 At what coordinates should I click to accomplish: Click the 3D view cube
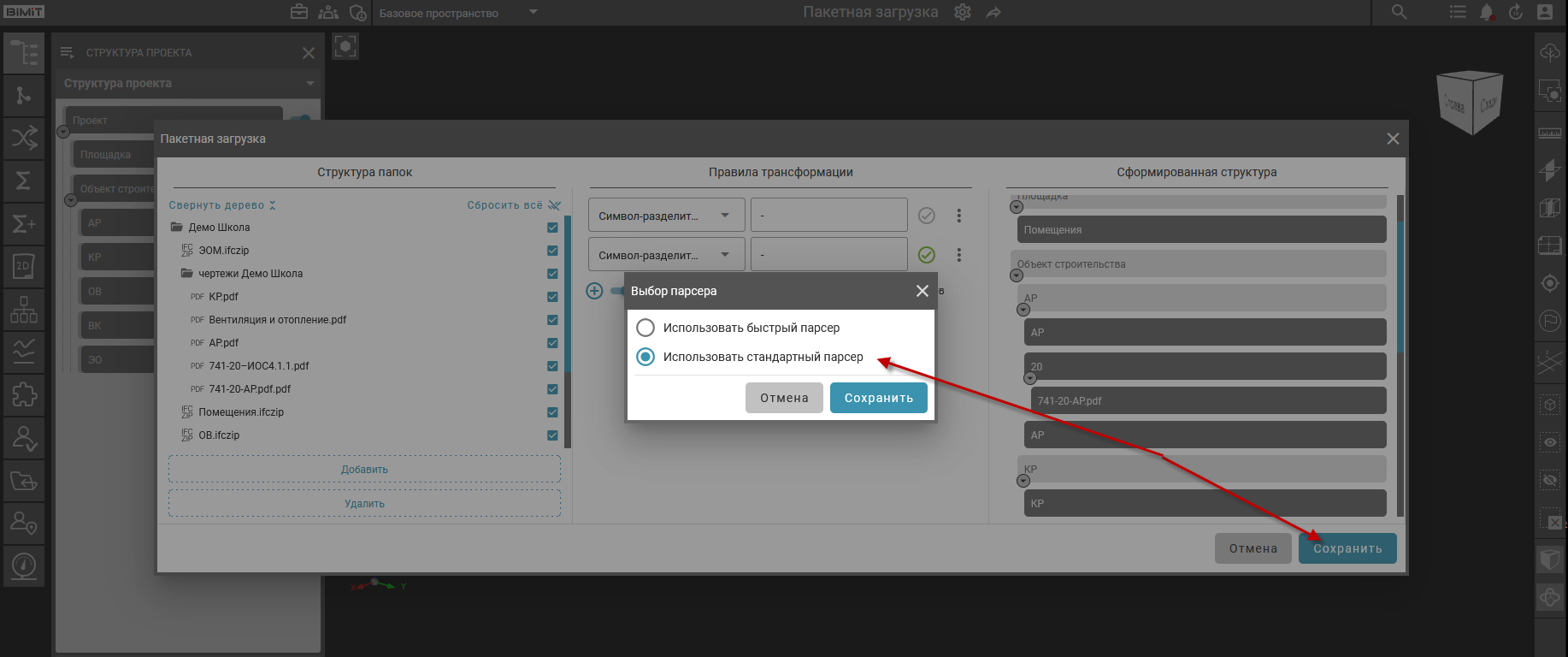tap(1470, 103)
